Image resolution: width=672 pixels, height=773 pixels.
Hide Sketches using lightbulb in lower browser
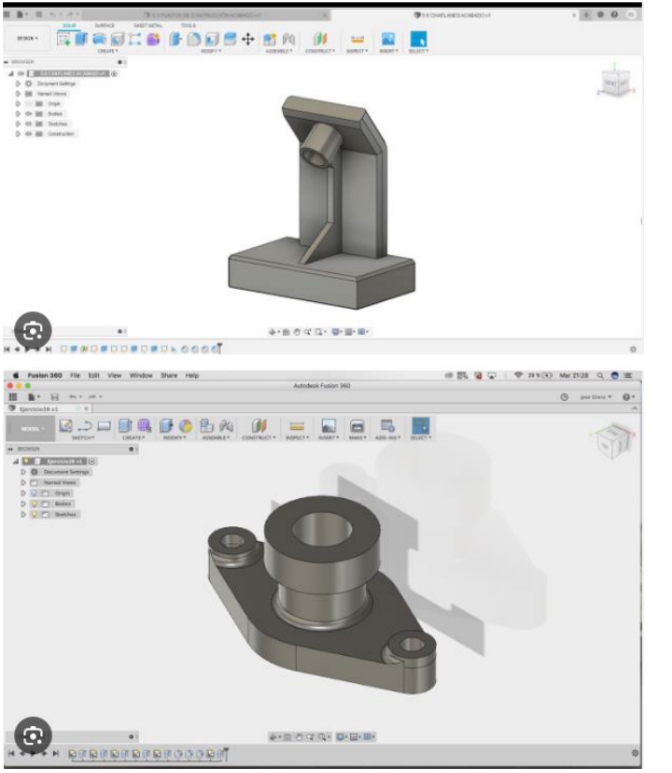(x=34, y=515)
